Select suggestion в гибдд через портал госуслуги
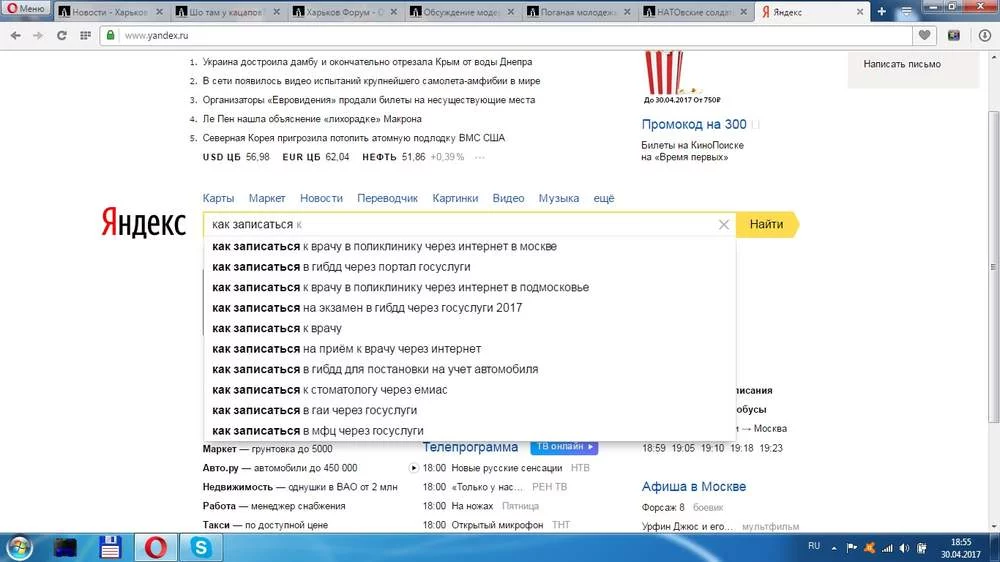Viewport: 1000px width, 562px height. pyautogui.click(x=469, y=267)
